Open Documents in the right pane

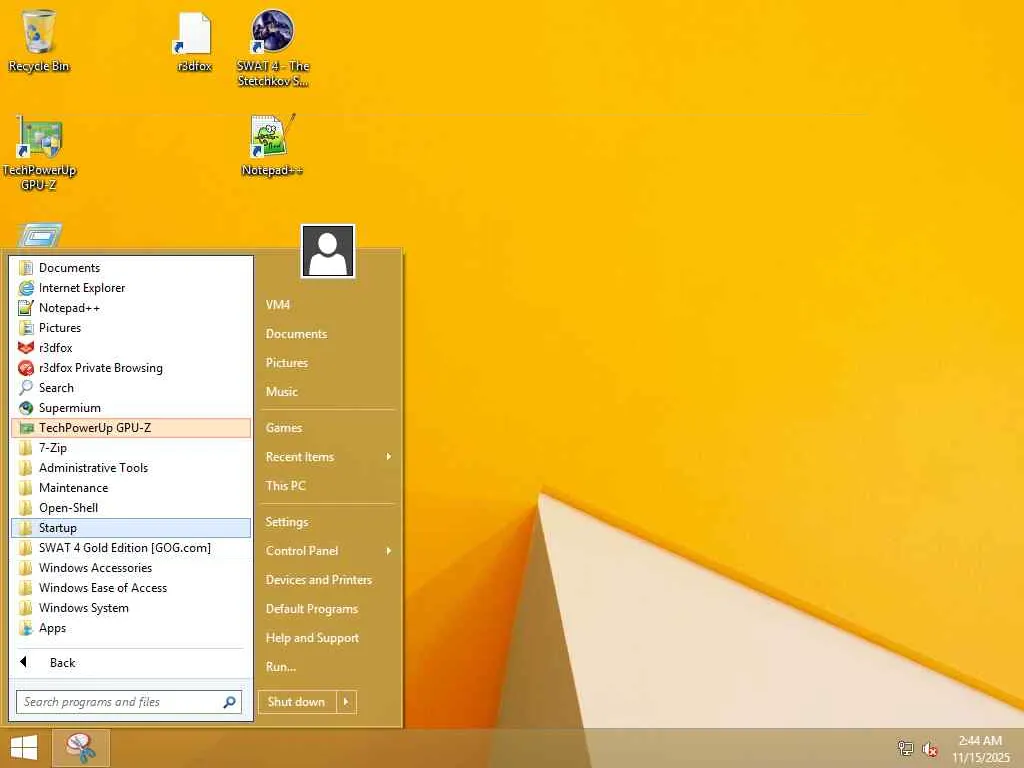coord(328,334)
